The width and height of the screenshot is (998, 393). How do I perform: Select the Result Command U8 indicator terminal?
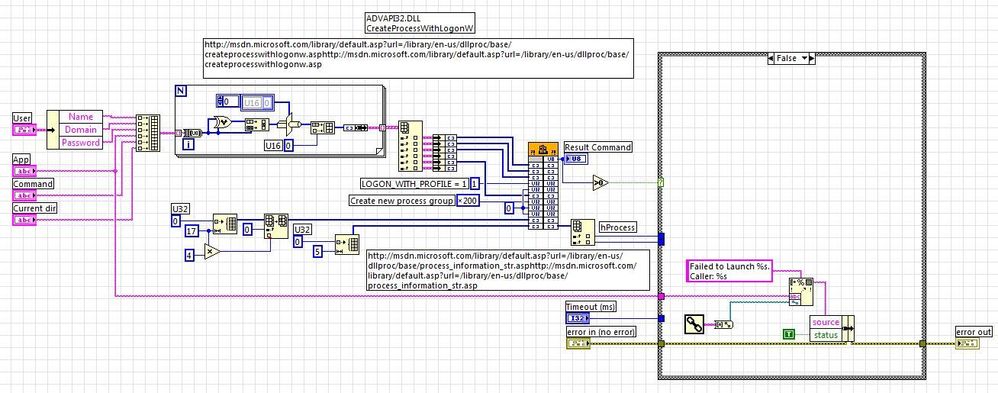click(x=577, y=159)
